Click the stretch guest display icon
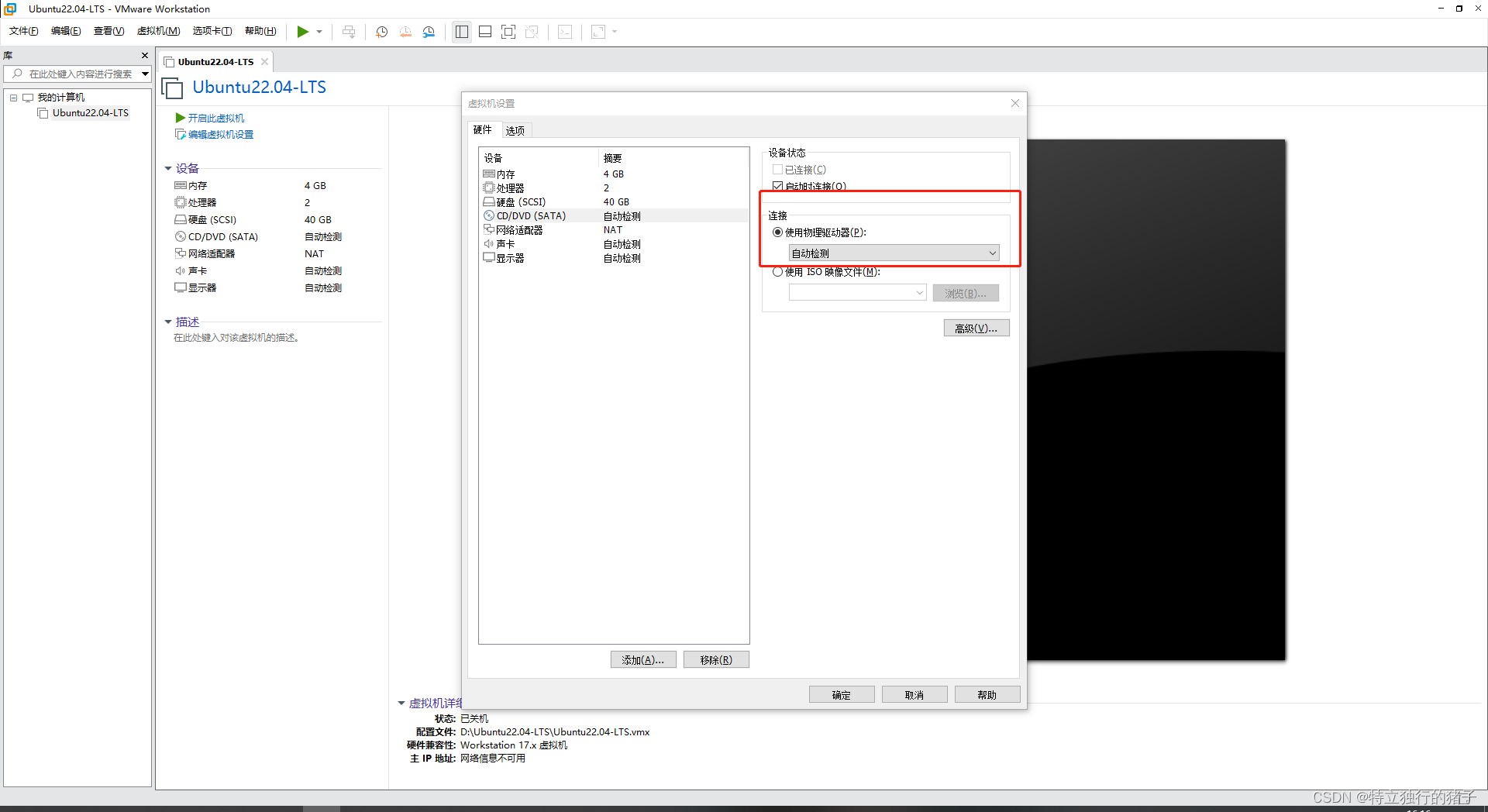This screenshot has width=1488, height=812. click(x=598, y=32)
